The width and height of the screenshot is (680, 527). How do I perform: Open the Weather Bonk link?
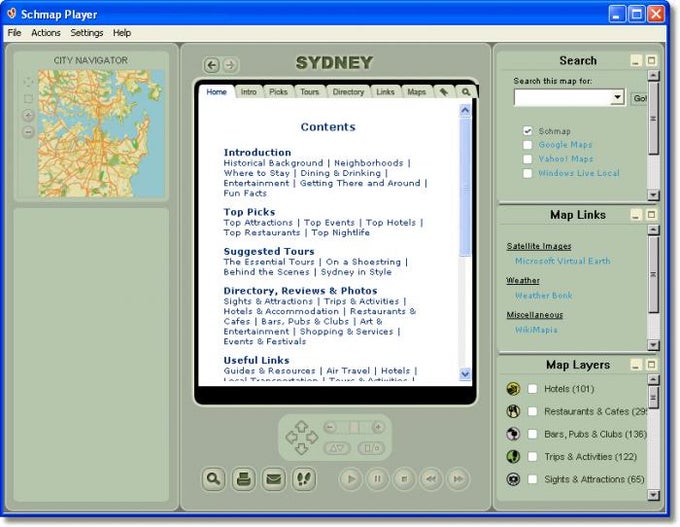pos(543,295)
